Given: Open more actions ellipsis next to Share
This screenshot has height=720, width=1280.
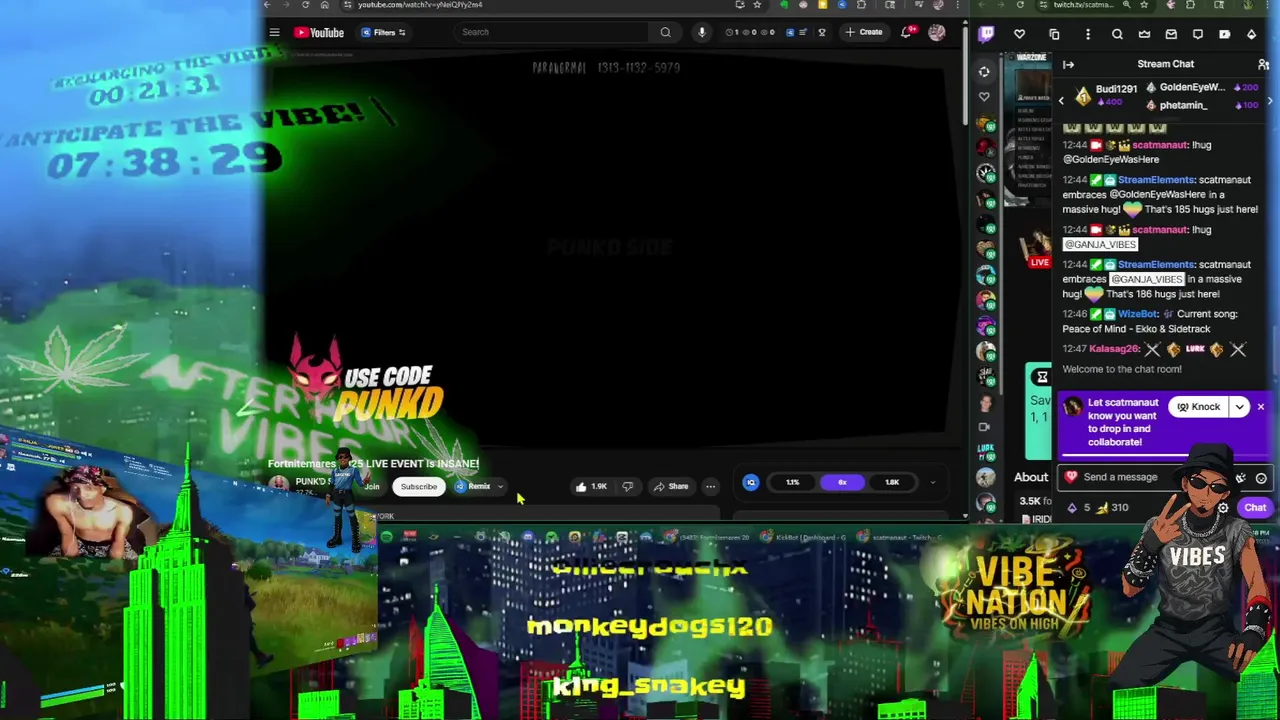Looking at the screenshot, I should pyautogui.click(x=710, y=487).
